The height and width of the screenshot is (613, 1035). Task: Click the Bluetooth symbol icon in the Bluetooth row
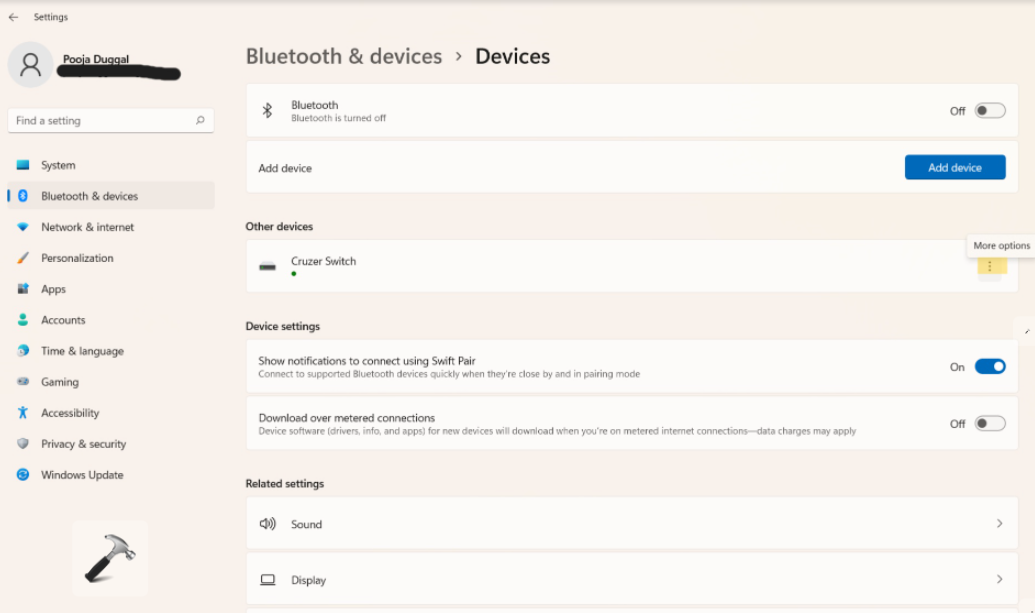267,111
